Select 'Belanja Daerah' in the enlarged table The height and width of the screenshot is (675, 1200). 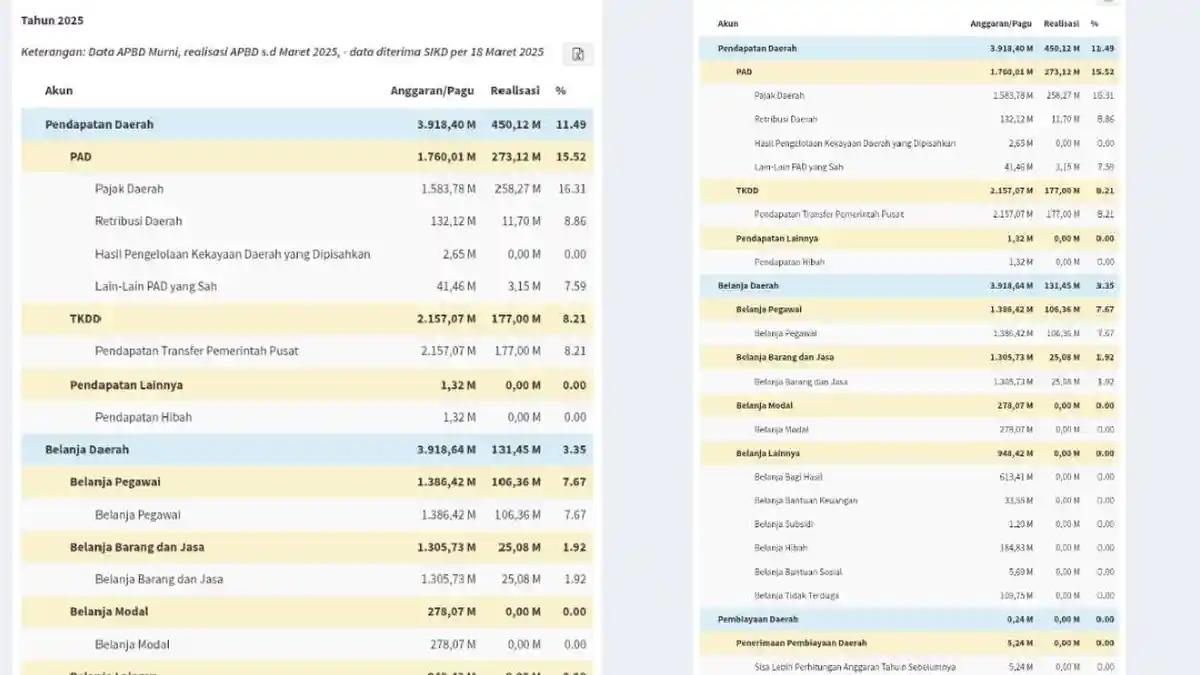click(87, 450)
